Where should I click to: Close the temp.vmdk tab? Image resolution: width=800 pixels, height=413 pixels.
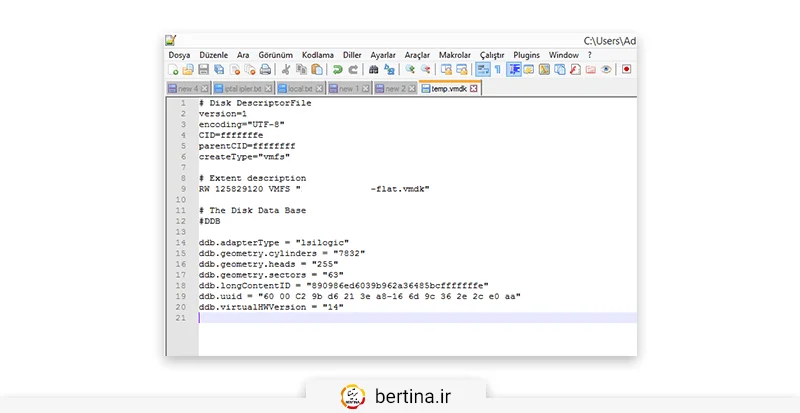tap(474, 88)
